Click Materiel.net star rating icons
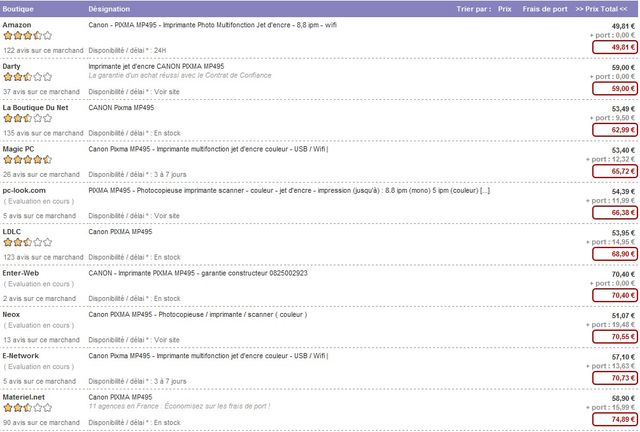The image size is (640, 432). pos(28,408)
